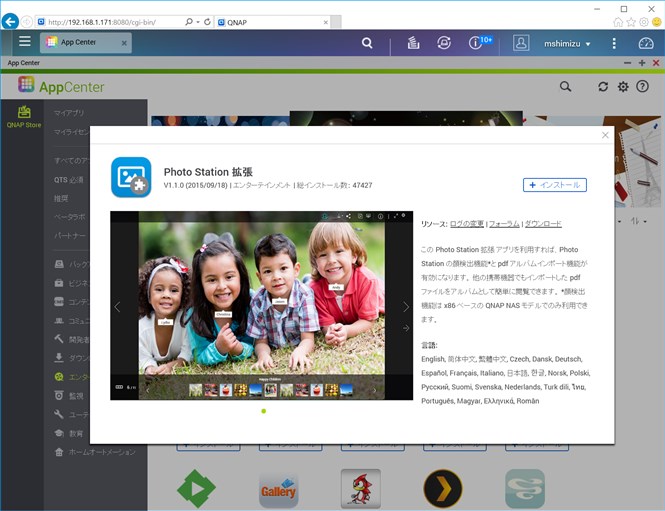Viewport: 665px width, 511px height.
Task: Minimize the App Center inner window
Action: pos(628,63)
